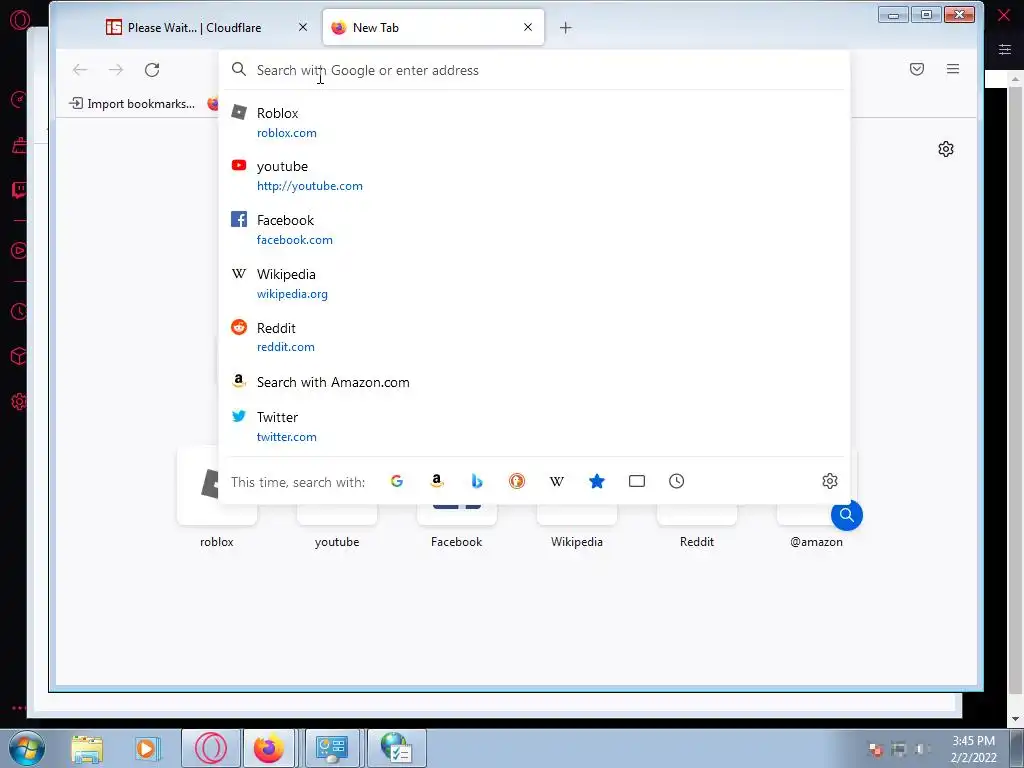1024x768 pixels.
Task: Search this time with DuckDuckGo icon
Action: (x=517, y=481)
